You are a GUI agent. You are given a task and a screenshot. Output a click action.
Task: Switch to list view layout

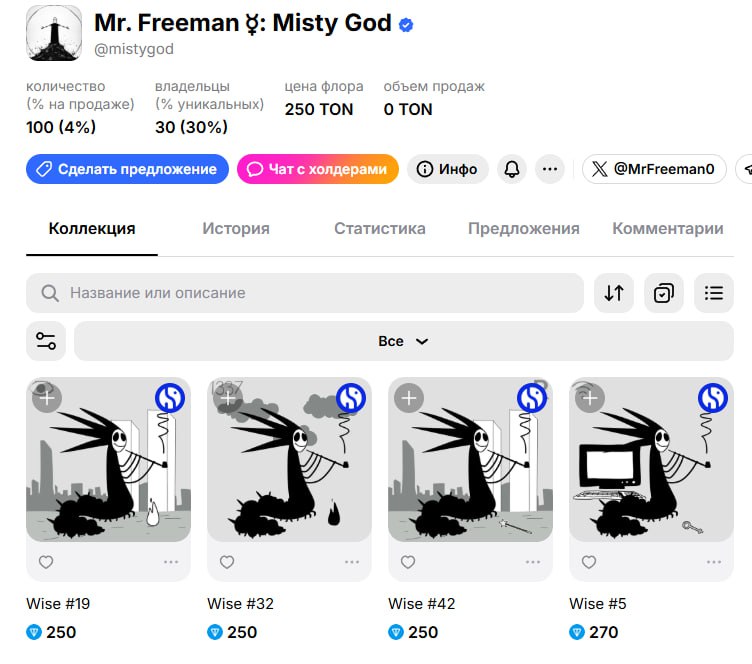[713, 293]
